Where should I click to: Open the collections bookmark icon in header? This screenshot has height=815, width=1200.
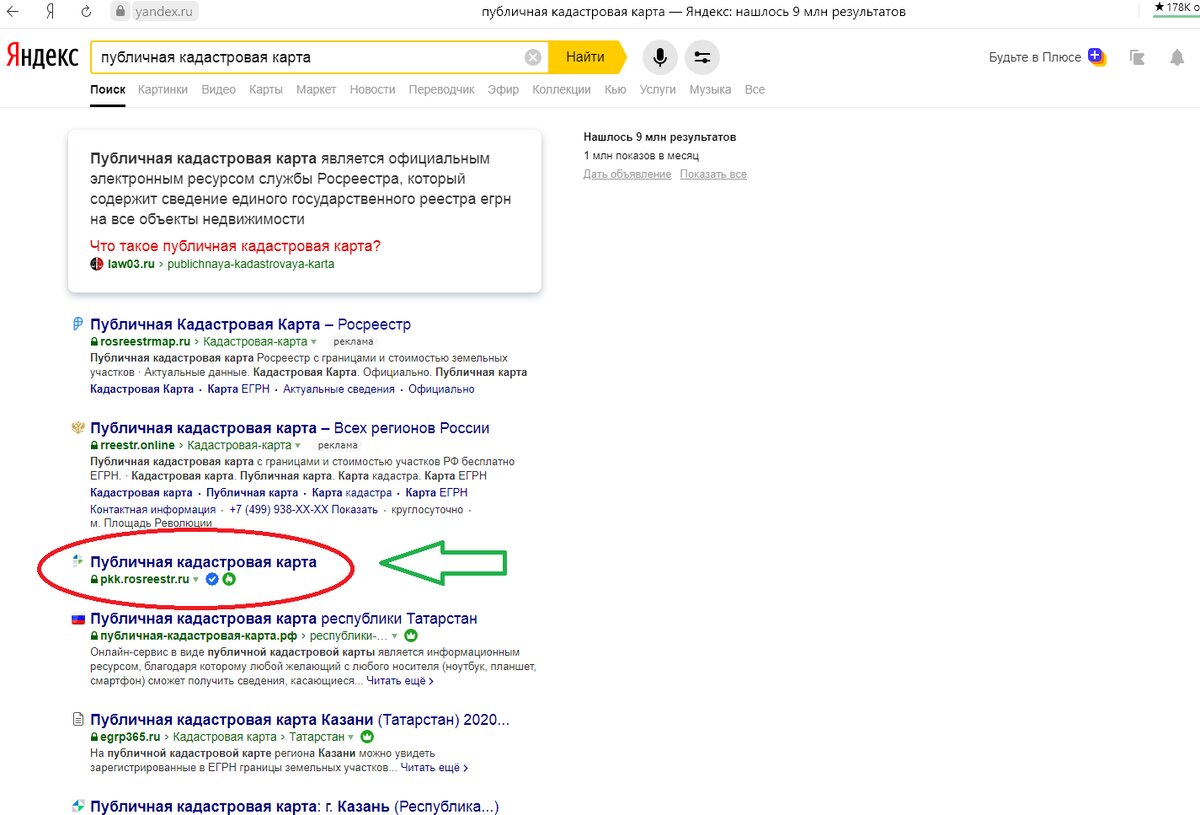(x=1137, y=57)
